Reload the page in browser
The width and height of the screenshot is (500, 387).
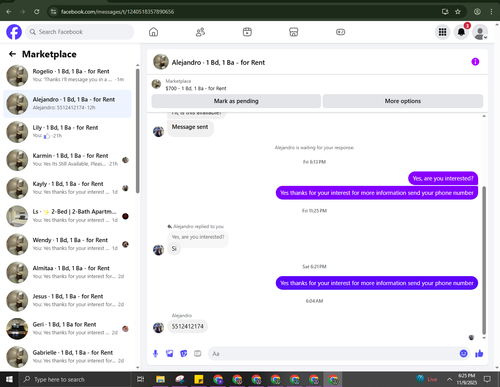37,12
